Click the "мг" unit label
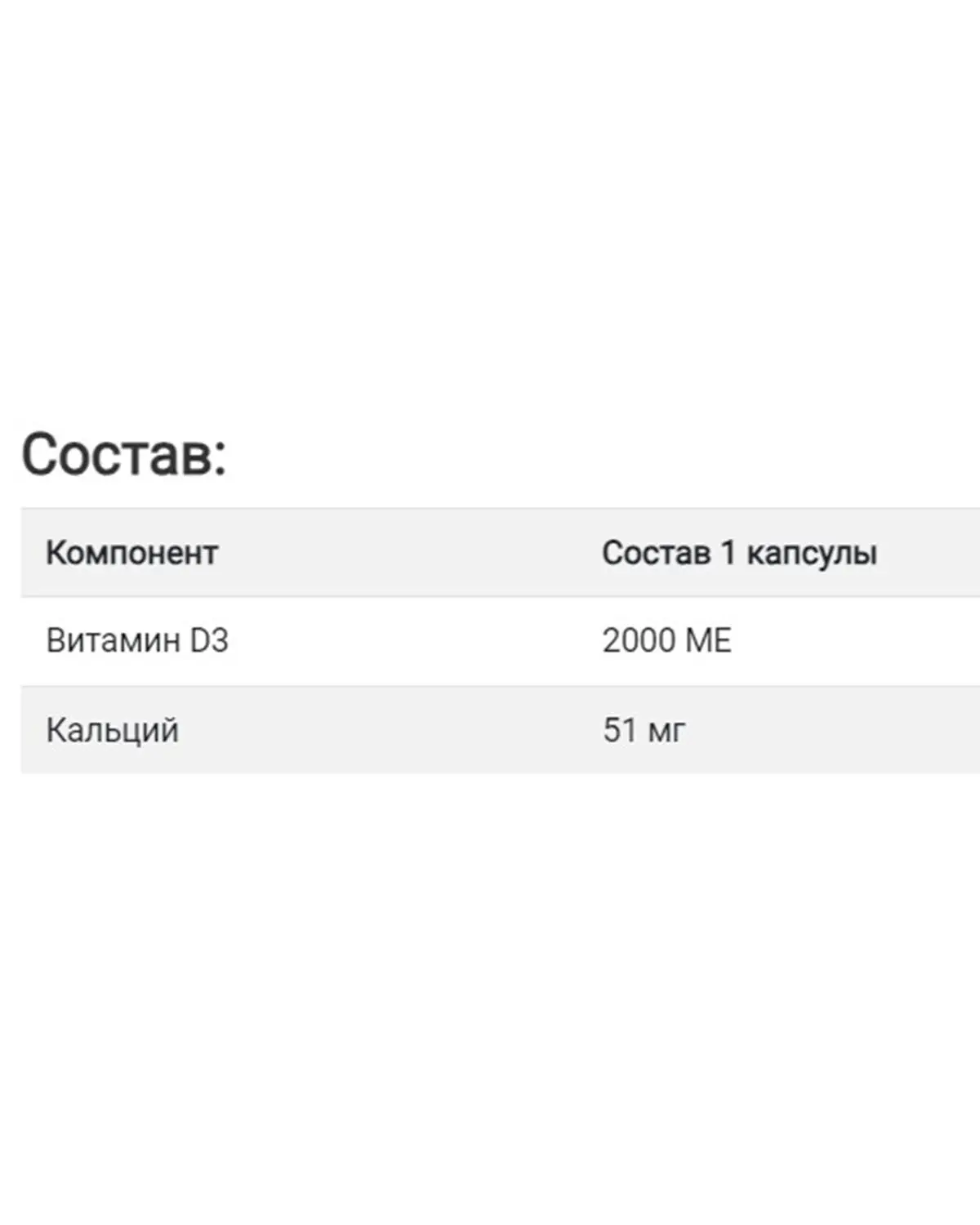Viewport: 980px width, 1225px height. (x=666, y=730)
